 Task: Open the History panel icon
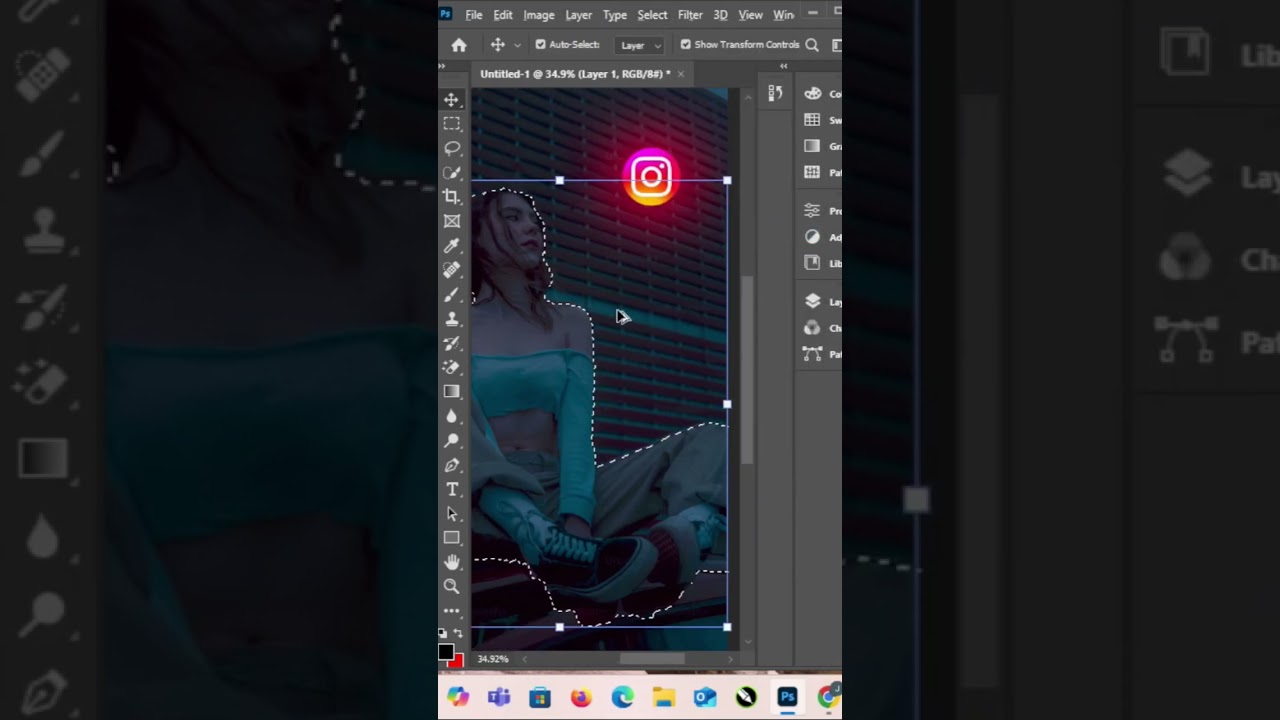click(775, 93)
